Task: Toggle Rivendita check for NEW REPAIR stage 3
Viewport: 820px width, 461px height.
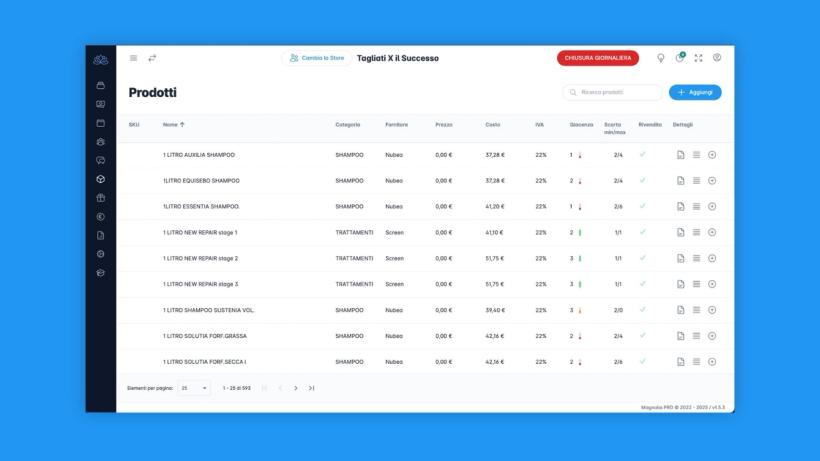Action: tap(643, 283)
